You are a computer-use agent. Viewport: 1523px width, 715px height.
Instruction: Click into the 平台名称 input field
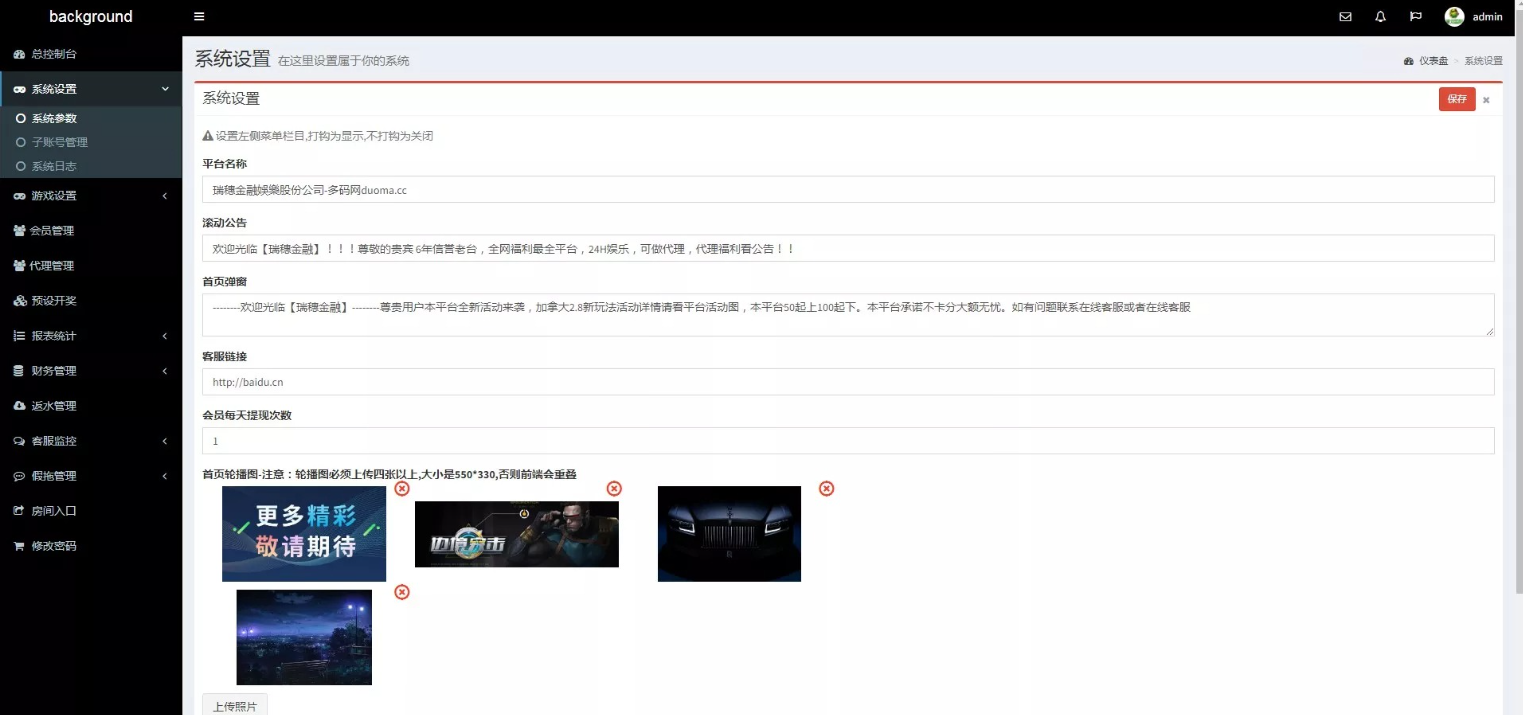tap(847, 189)
